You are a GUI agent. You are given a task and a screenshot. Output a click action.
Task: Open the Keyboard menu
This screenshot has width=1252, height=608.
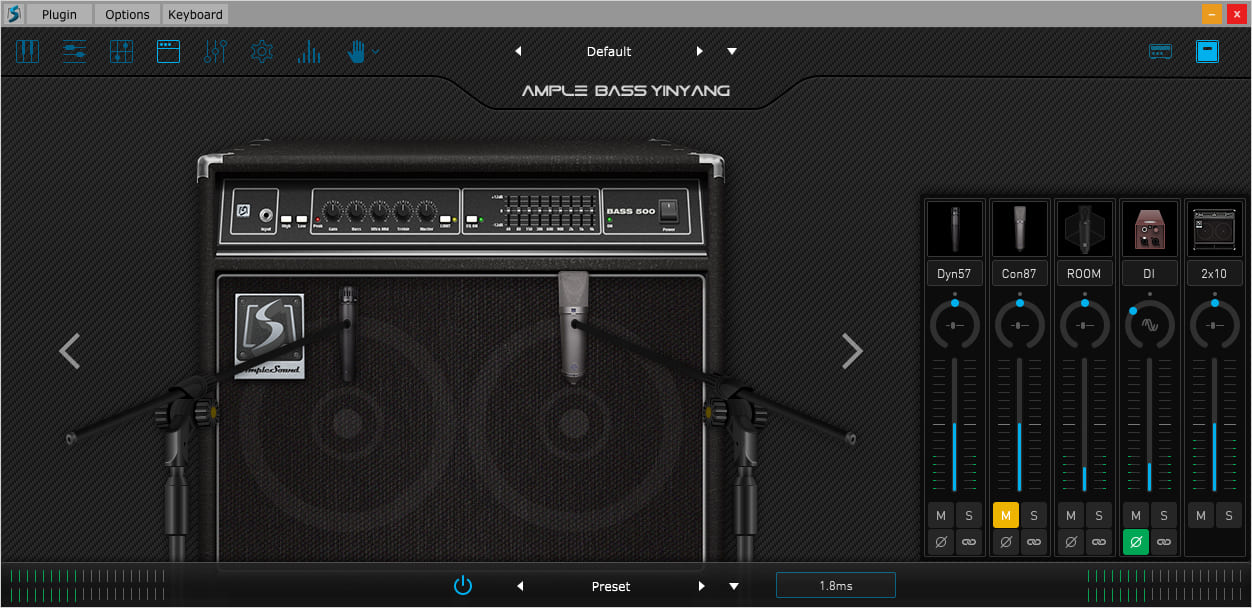click(x=195, y=14)
